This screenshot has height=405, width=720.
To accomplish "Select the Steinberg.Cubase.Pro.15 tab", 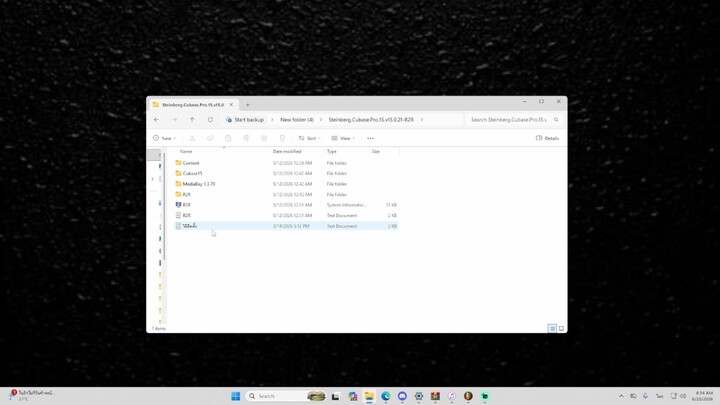I will (x=192, y=105).
